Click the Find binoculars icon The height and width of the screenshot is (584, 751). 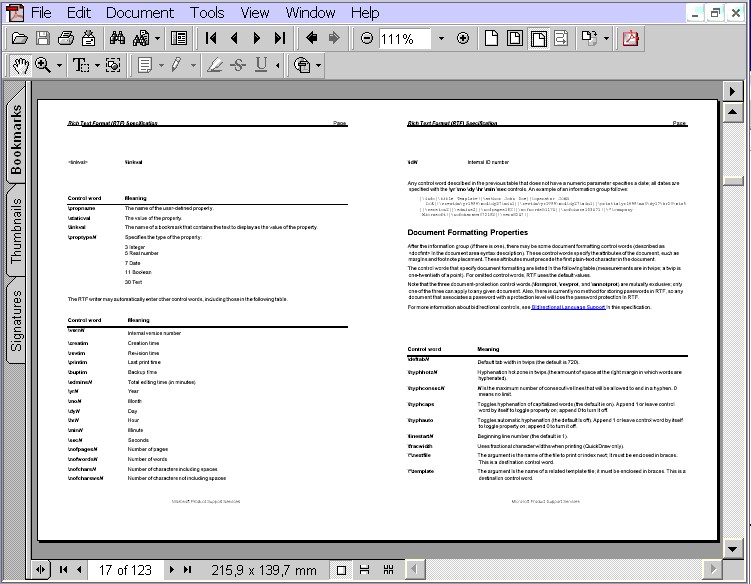coord(116,39)
